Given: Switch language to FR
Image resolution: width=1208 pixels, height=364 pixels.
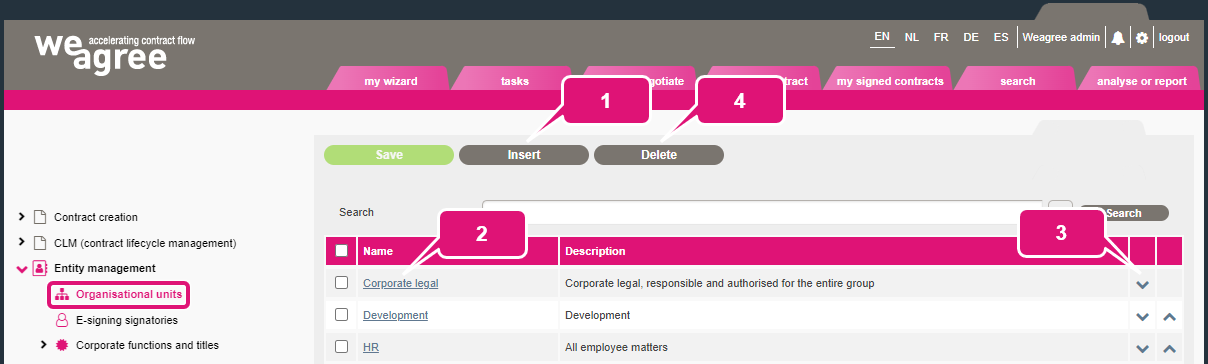Looking at the screenshot, I should (941, 37).
